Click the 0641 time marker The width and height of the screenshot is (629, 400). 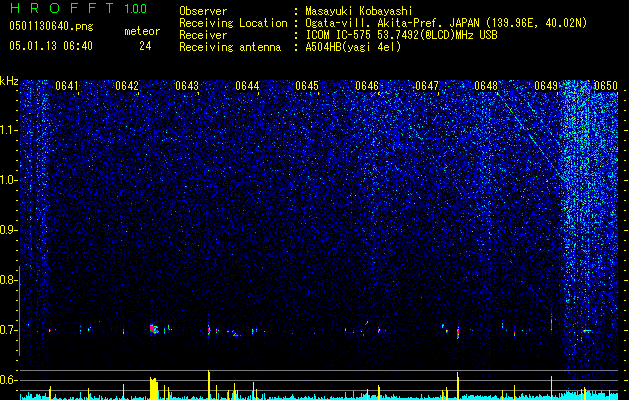pos(67,86)
